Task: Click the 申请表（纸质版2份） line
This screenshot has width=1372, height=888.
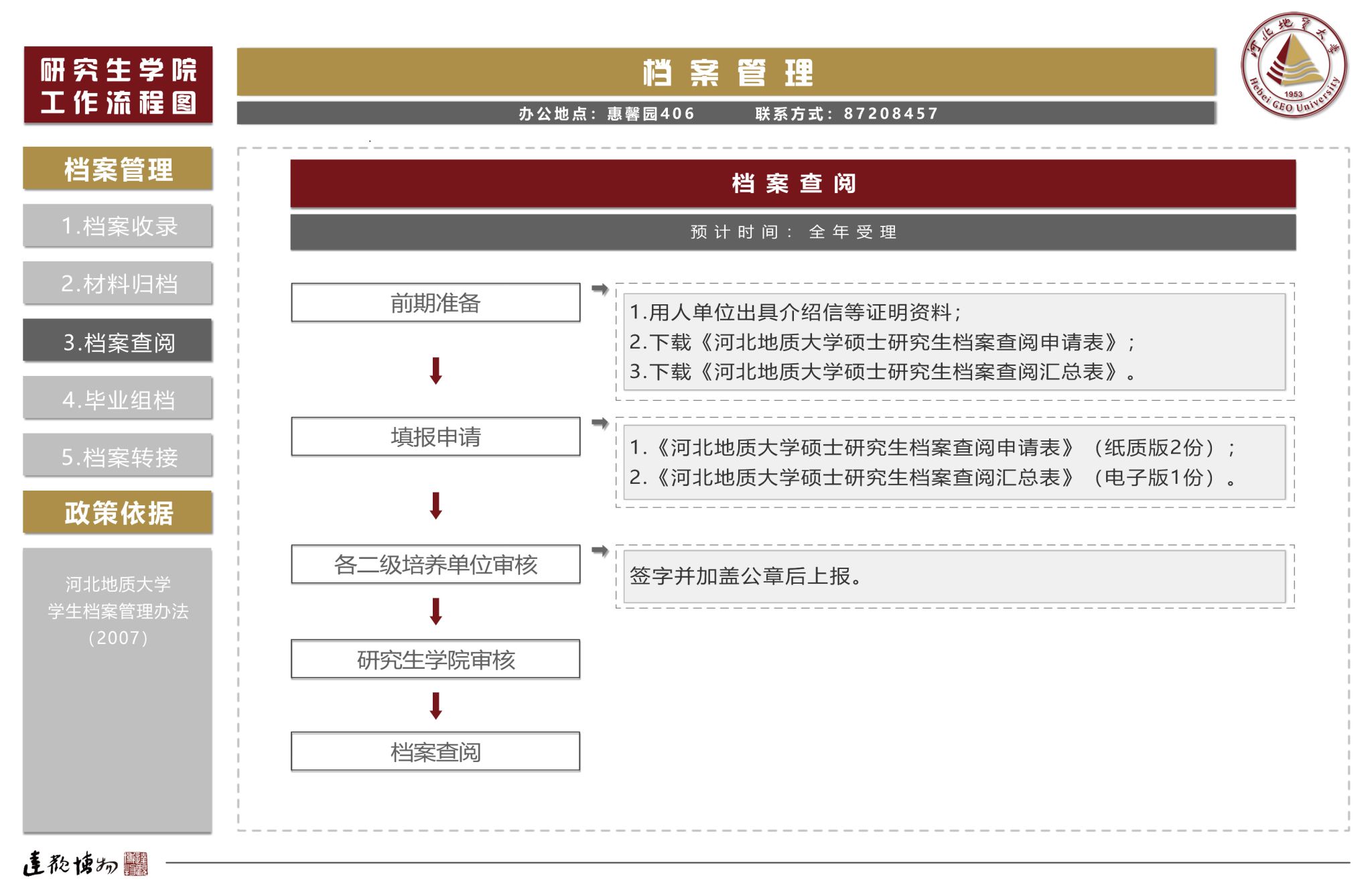Action: click(x=933, y=448)
